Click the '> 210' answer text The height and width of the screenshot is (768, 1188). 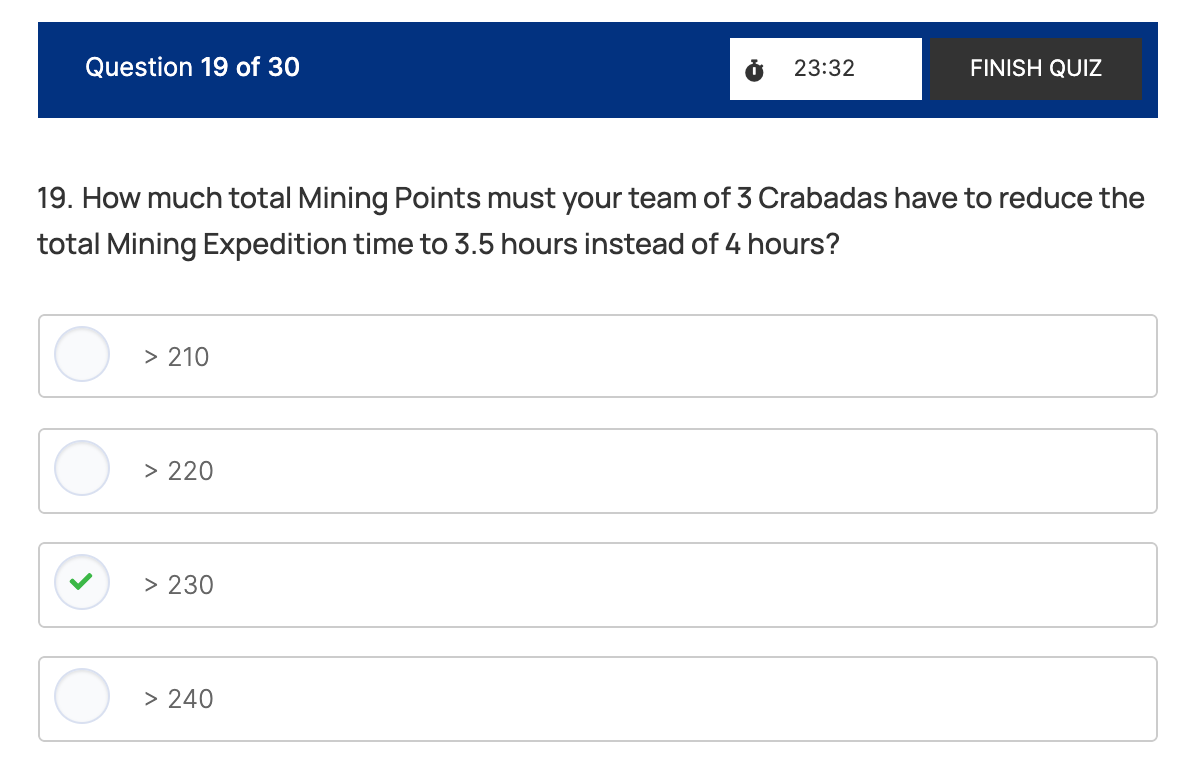pos(177,357)
